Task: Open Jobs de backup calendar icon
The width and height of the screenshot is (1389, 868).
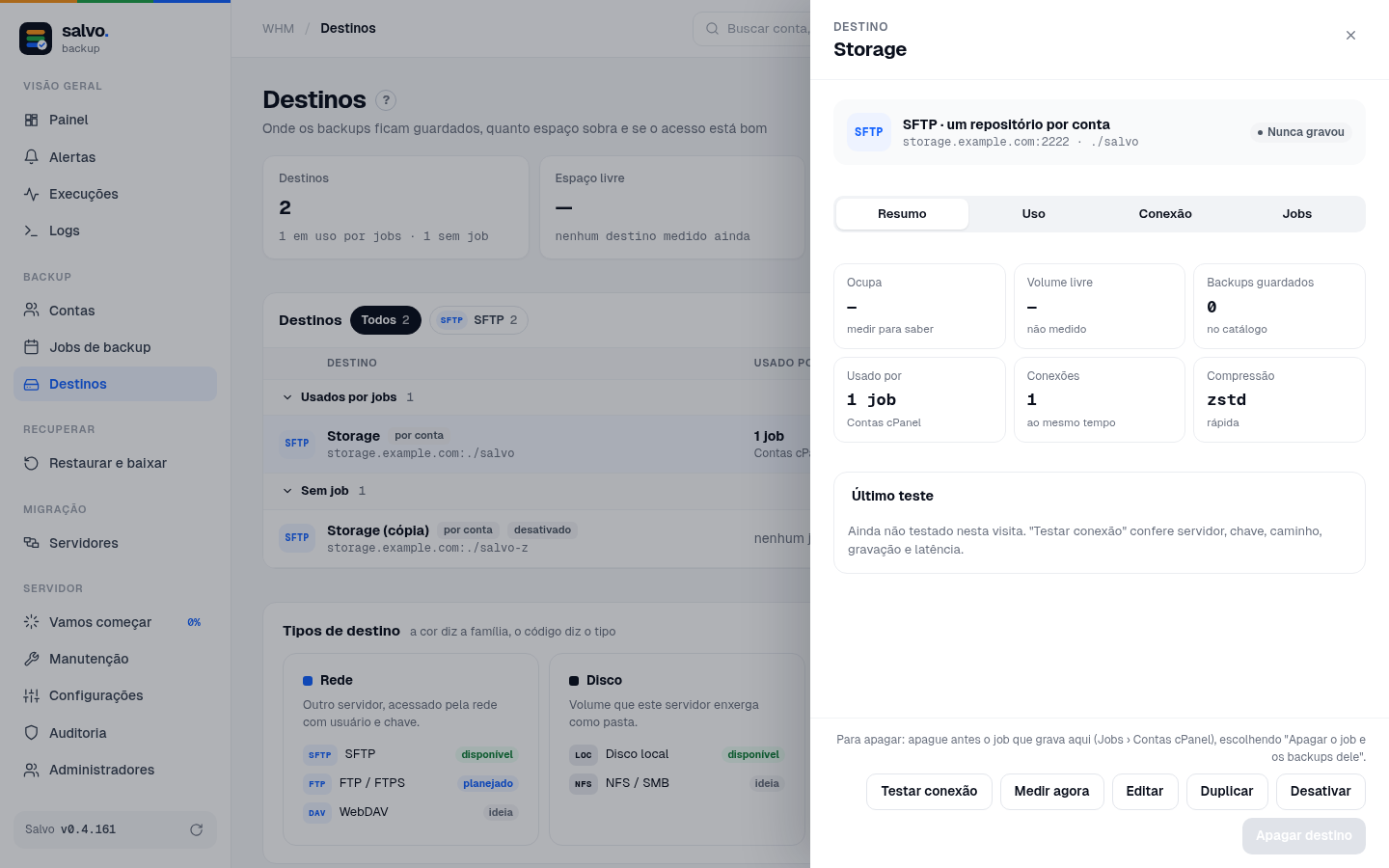Action: 32,347
